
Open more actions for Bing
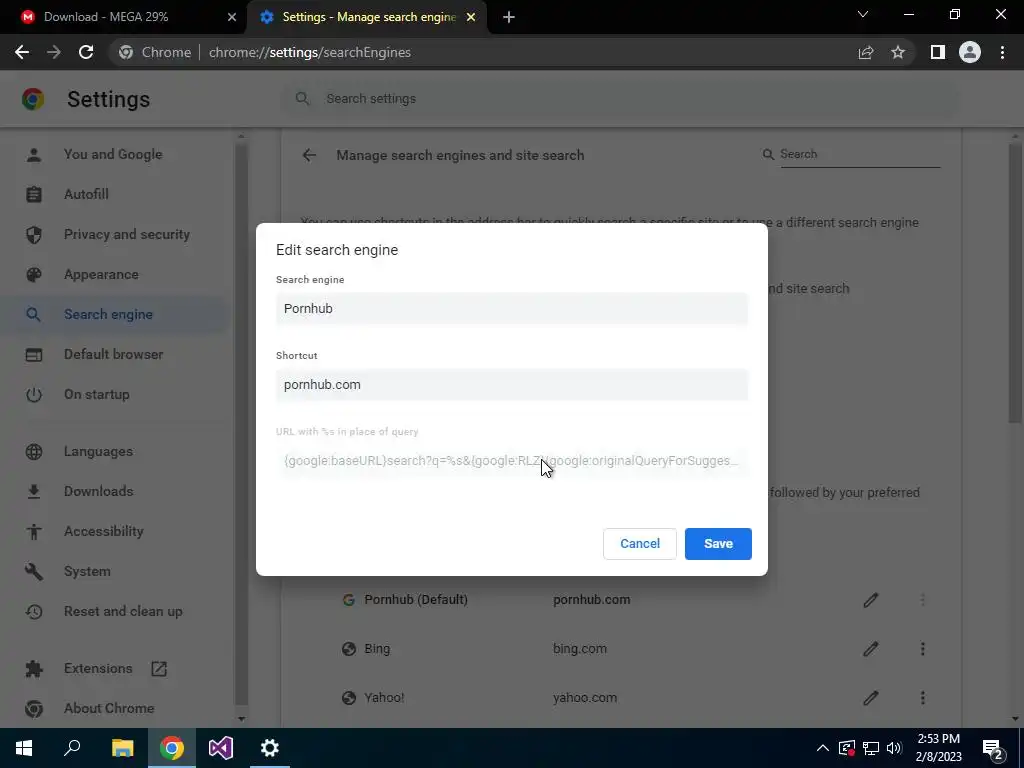(x=923, y=648)
